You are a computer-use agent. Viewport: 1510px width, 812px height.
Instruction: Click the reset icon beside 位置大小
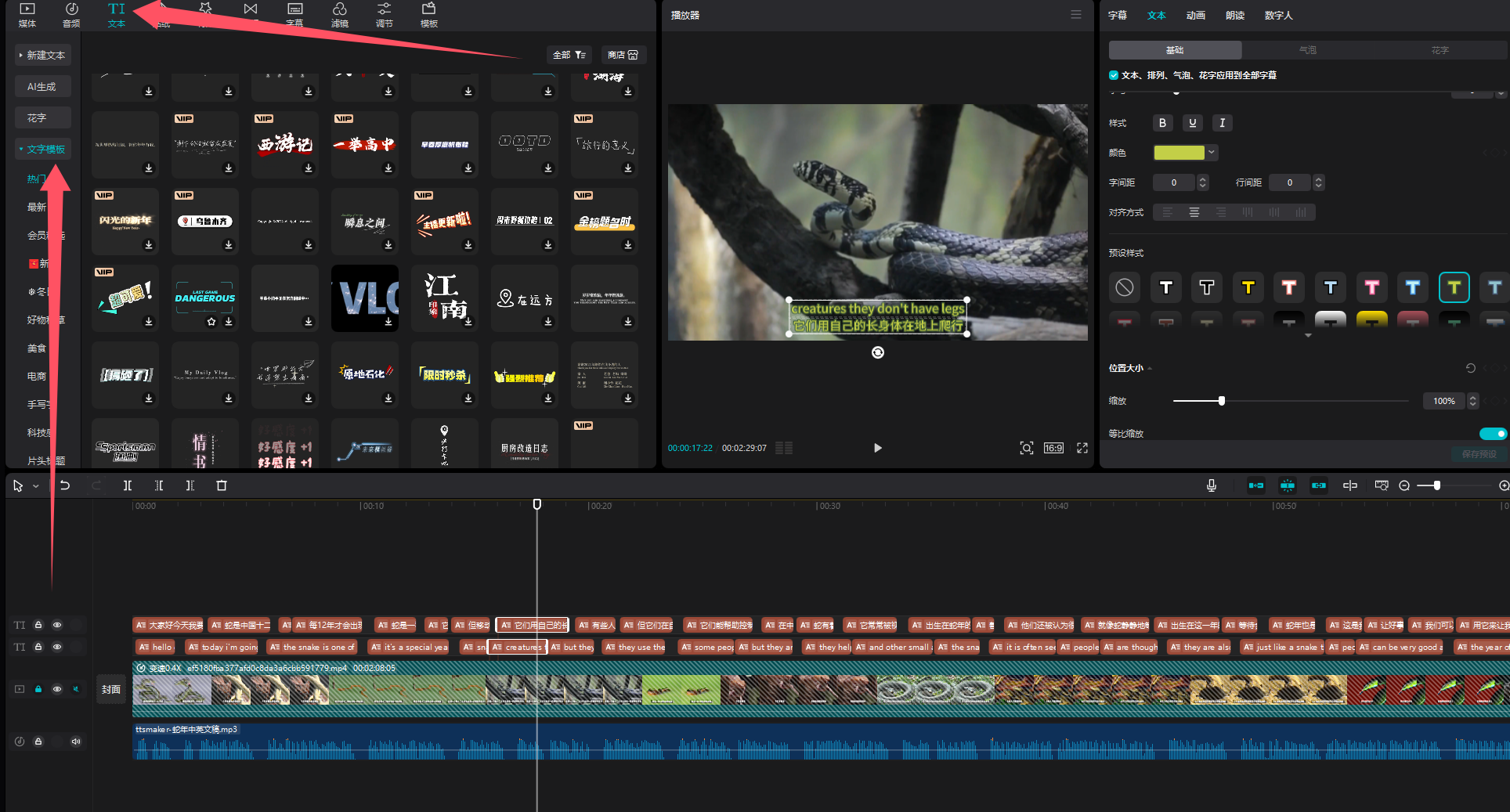[x=1471, y=368]
